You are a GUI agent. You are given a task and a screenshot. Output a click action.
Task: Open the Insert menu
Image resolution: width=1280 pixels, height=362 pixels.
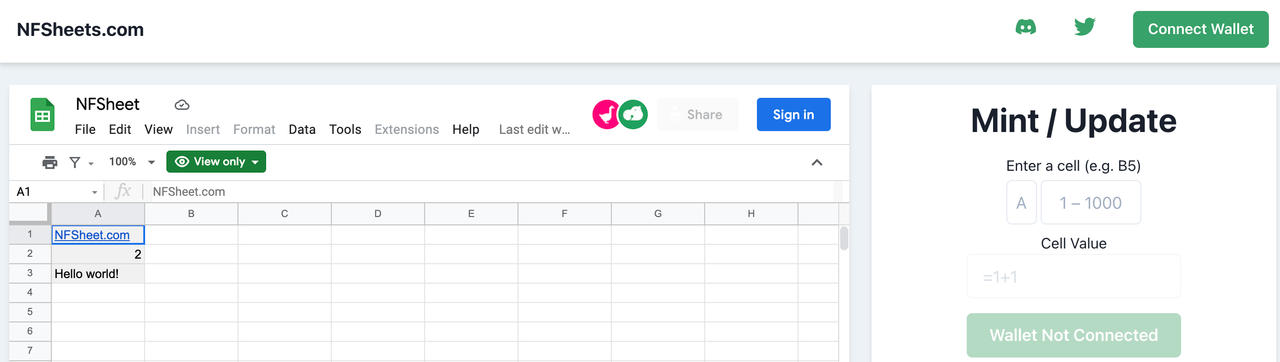click(x=203, y=129)
